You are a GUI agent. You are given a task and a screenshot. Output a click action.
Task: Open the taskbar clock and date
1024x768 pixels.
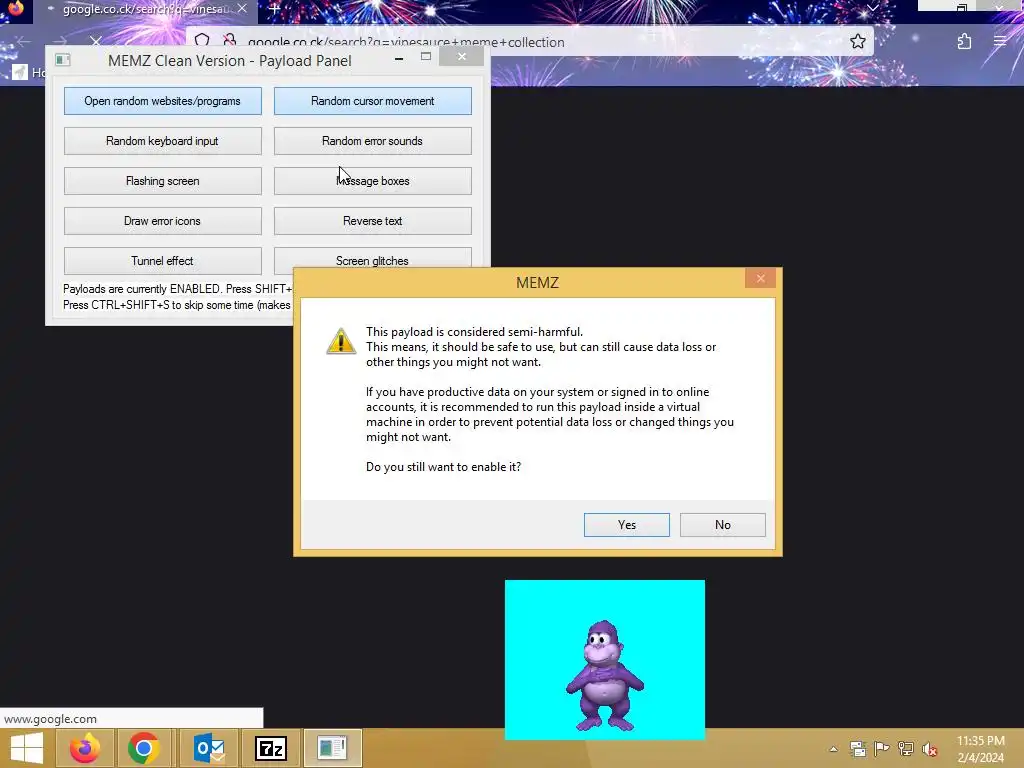[x=981, y=749]
